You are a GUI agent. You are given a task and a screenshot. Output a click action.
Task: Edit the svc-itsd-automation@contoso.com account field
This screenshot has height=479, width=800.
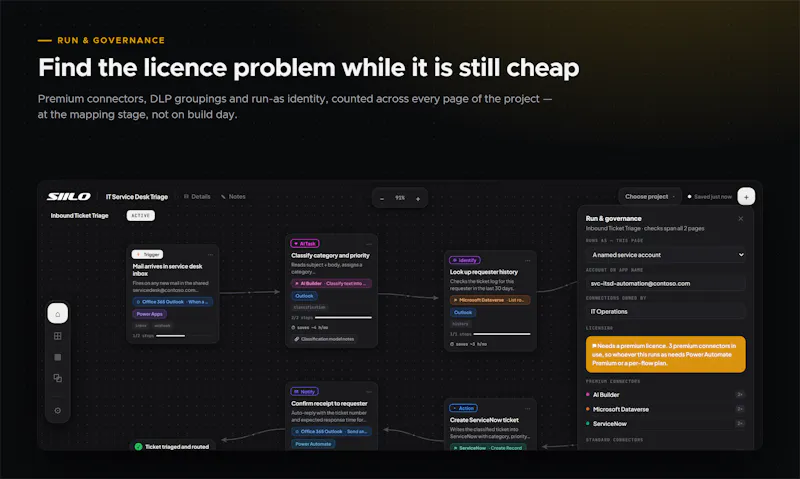(x=665, y=283)
